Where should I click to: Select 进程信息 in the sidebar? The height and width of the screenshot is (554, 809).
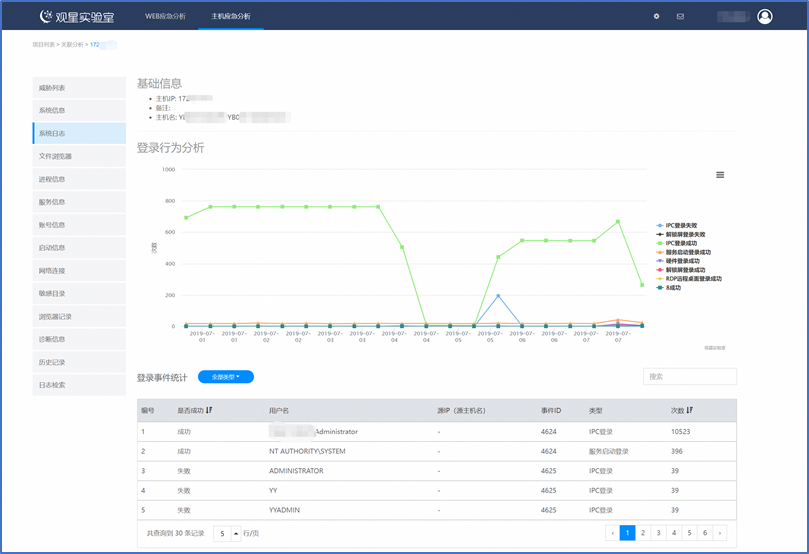[79, 179]
